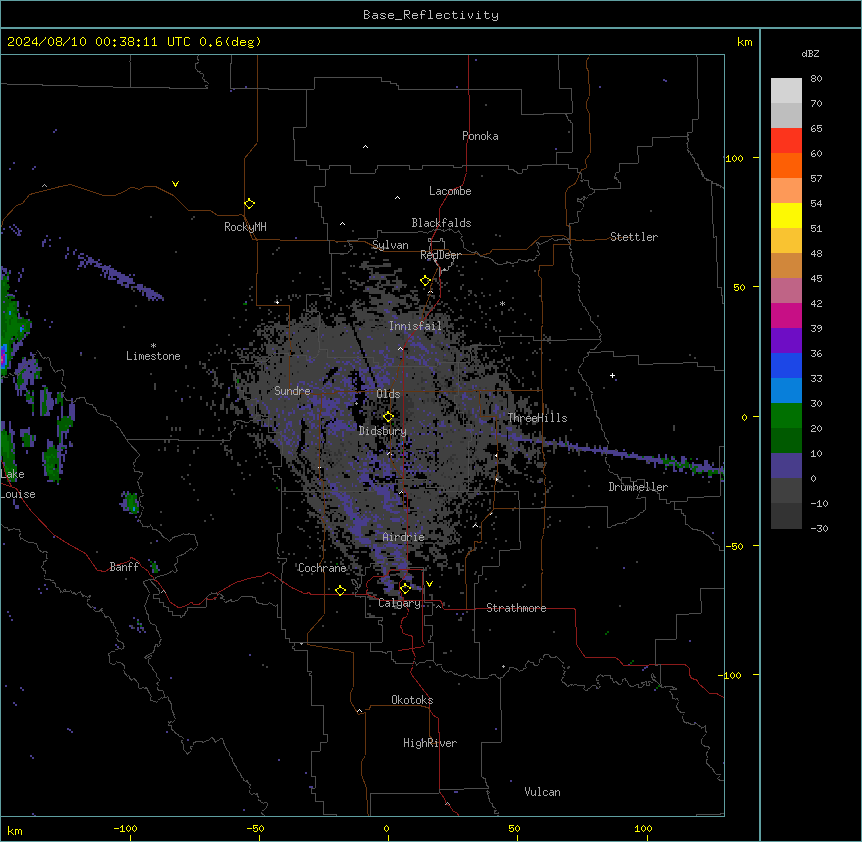The image size is (862, 842).
Task: Click the Olds label
Action: (388, 394)
